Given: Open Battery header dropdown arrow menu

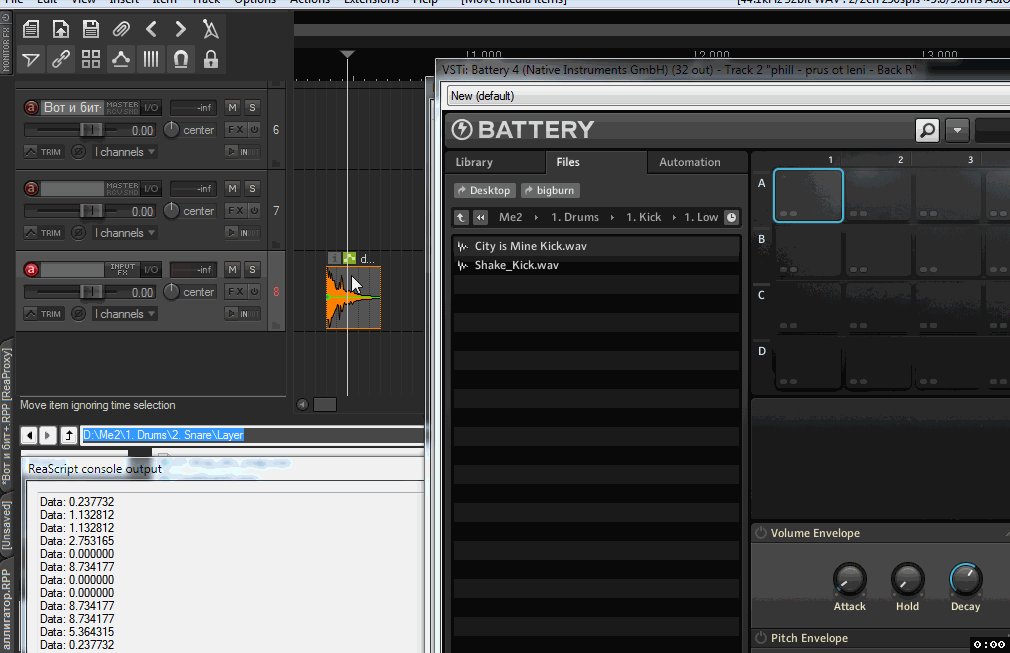Looking at the screenshot, I should [957, 130].
